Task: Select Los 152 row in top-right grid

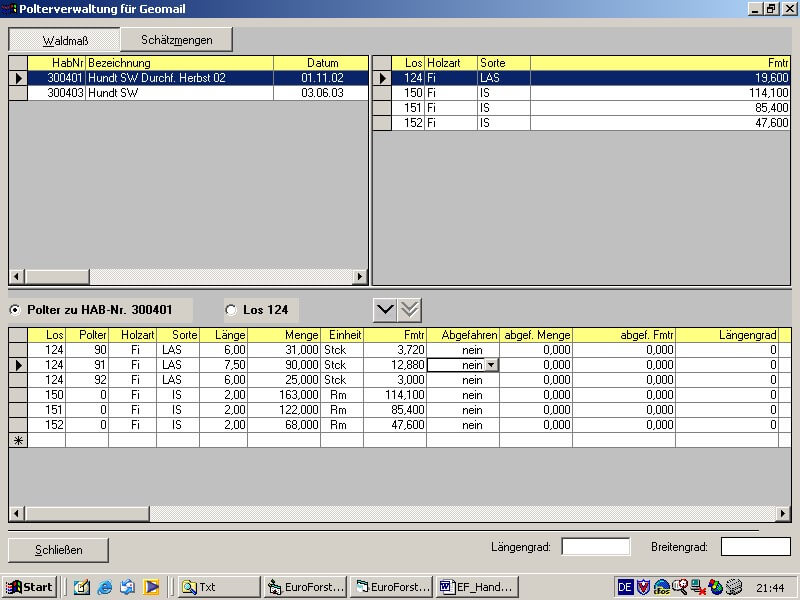Action: point(582,122)
